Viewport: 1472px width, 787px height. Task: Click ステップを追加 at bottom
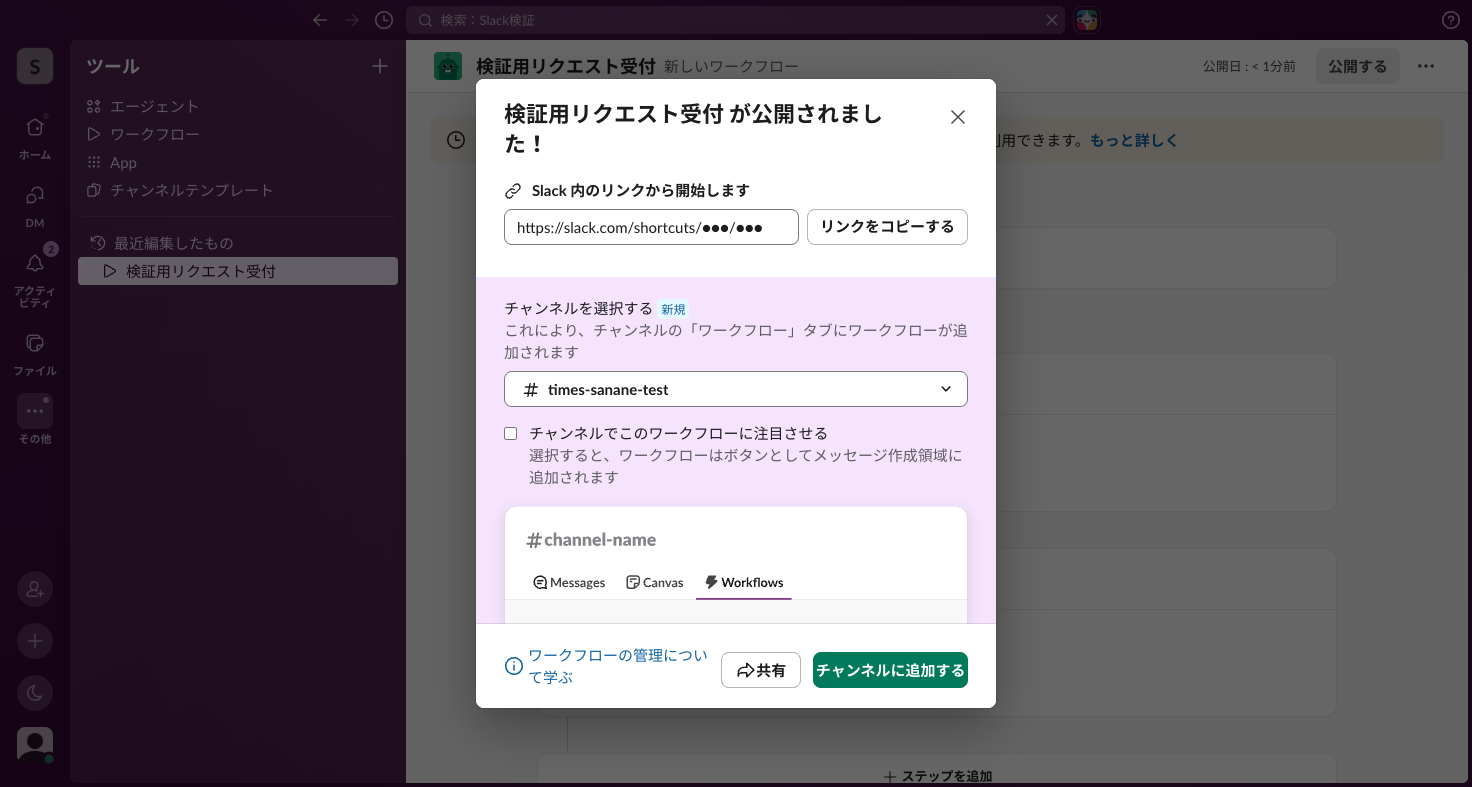[938, 776]
